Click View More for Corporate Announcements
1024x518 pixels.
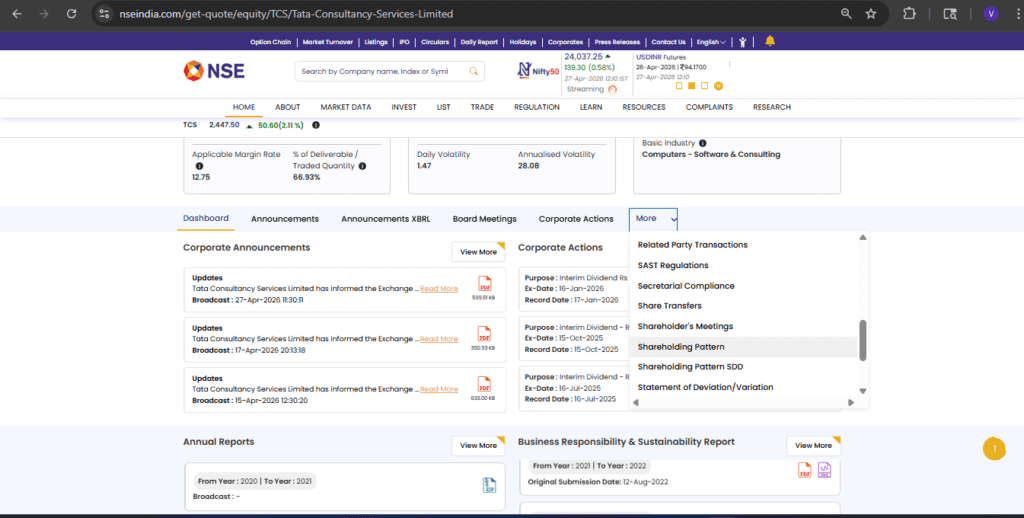click(478, 251)
